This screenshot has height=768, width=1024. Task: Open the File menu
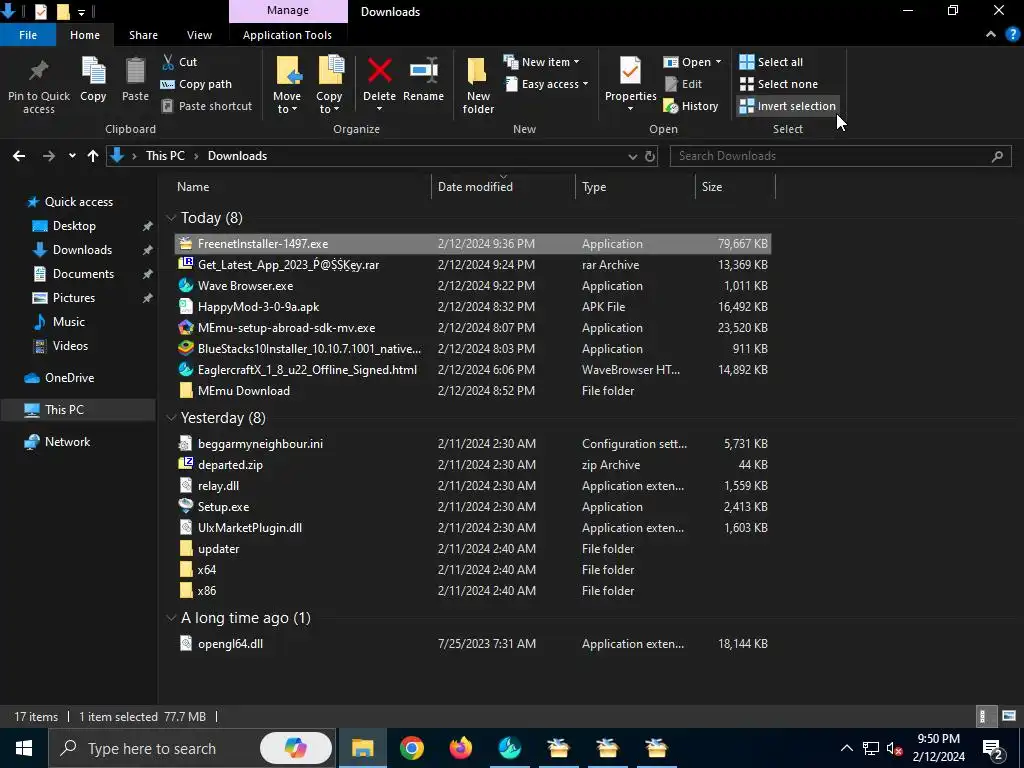[28, 35]
